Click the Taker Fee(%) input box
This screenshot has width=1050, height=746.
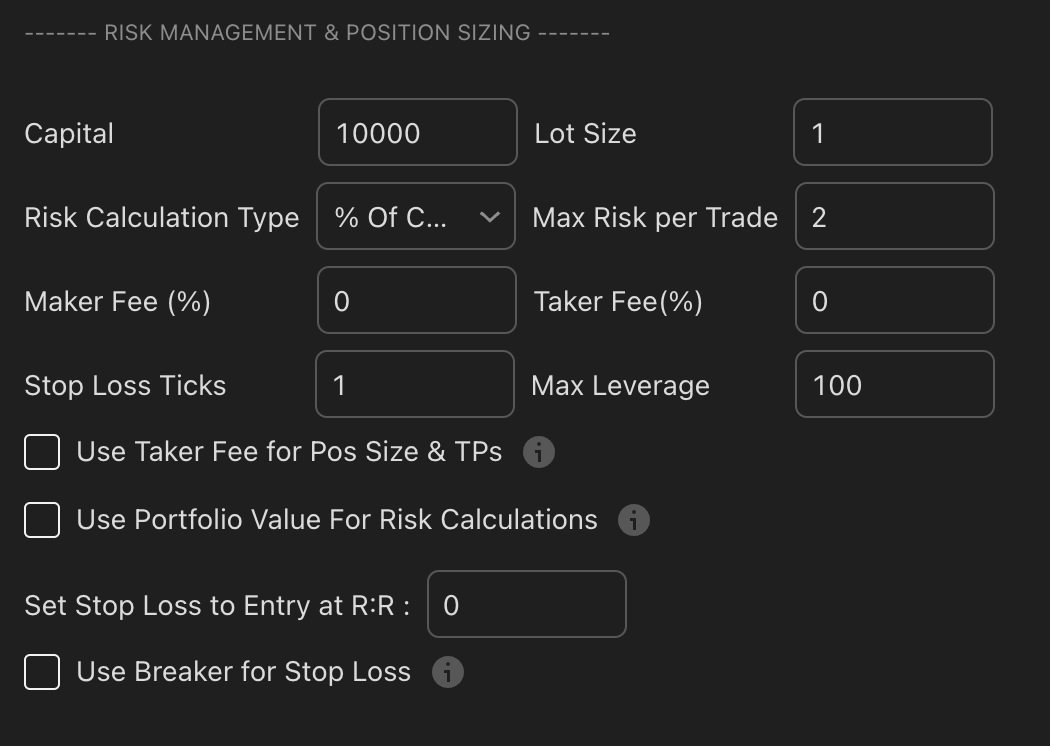894,300
